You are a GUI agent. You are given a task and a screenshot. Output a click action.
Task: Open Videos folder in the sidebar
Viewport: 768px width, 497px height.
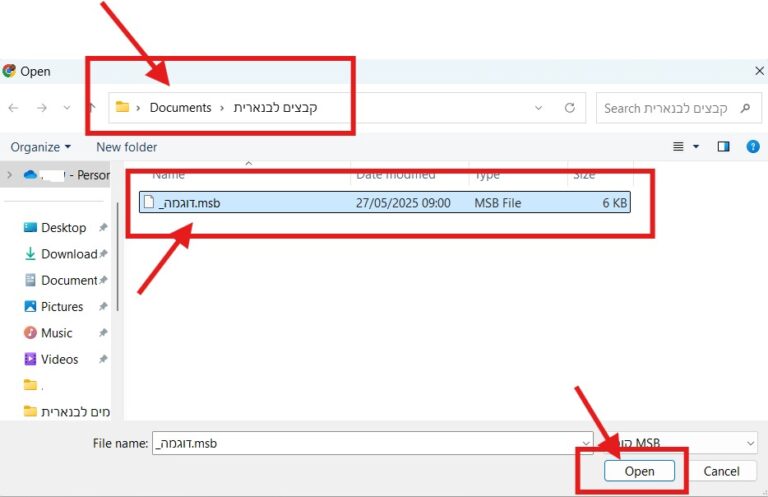59,359
